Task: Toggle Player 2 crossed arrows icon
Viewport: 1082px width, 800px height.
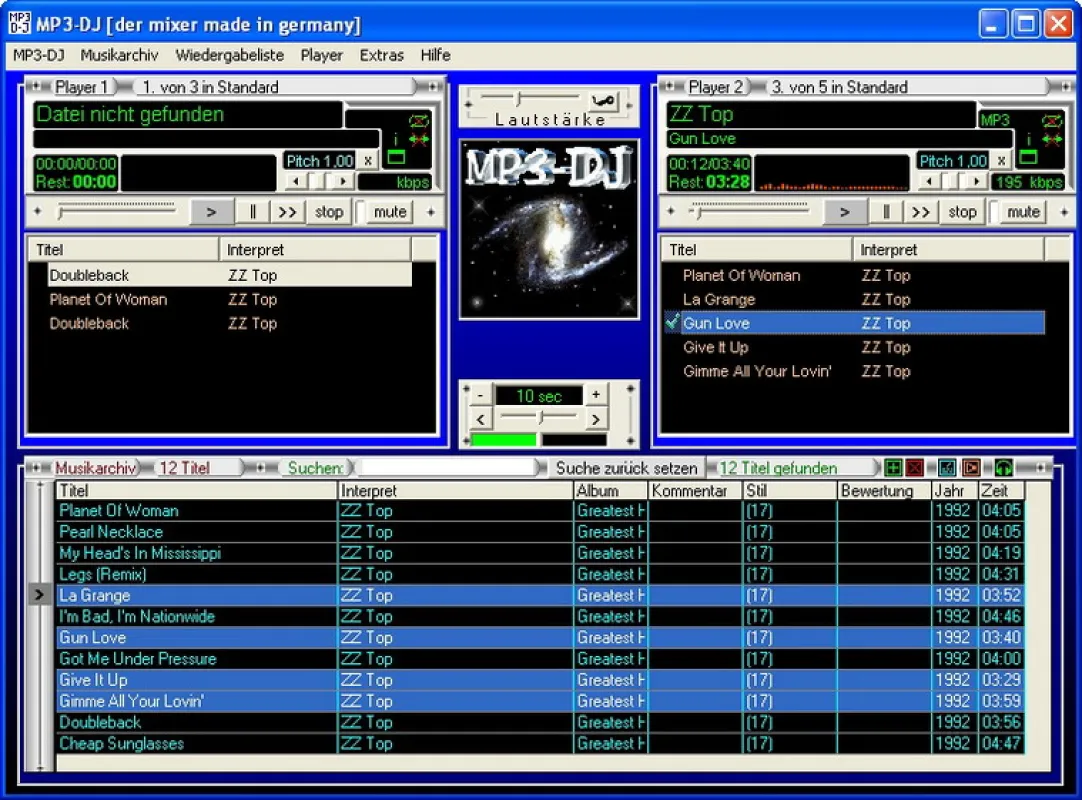Action: pos(1052,139)
